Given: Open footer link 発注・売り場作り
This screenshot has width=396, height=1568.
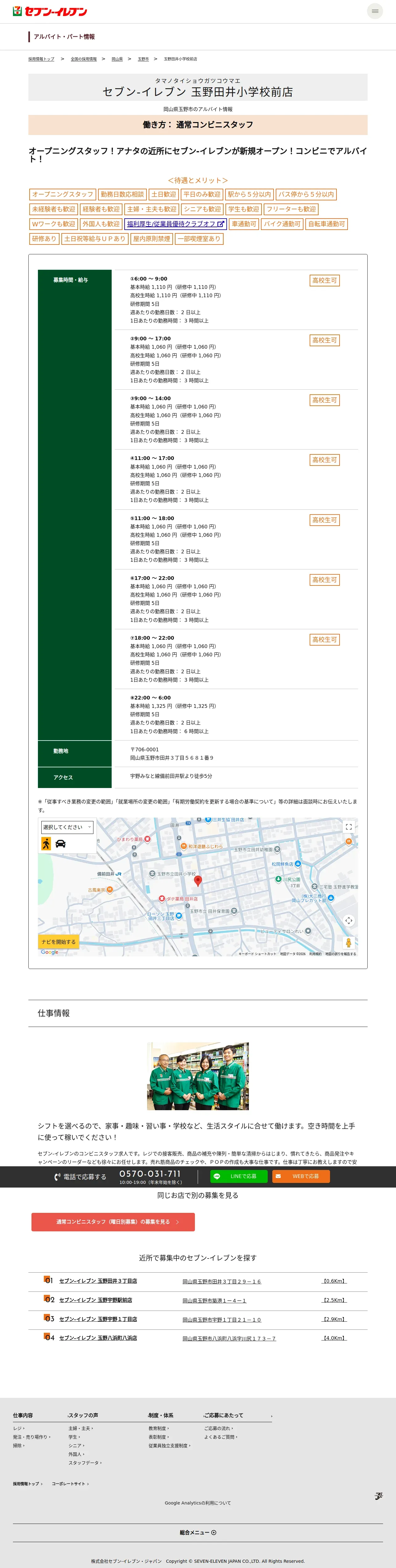Looking at the screenshot, I should (32, 1437).
